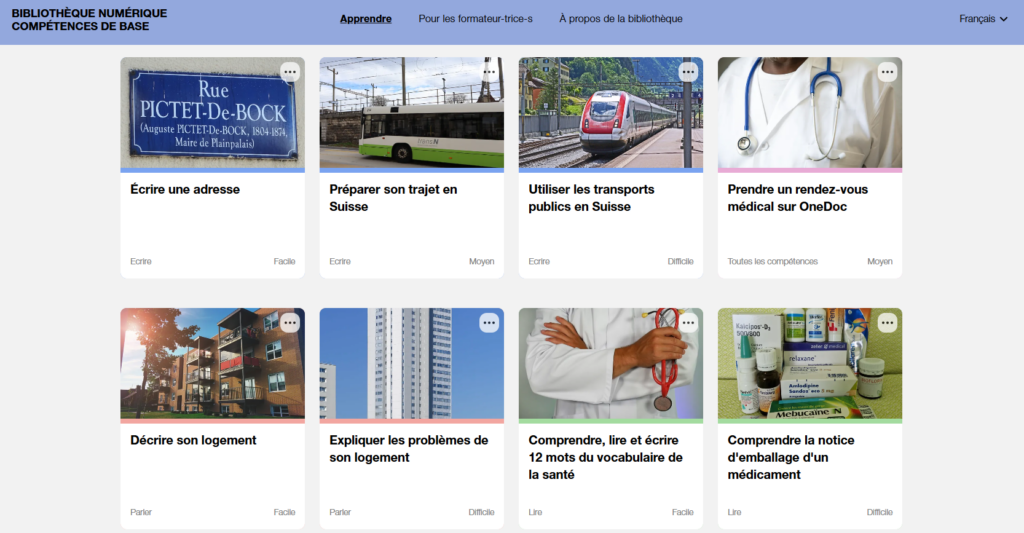
Task: Click the red train photo thumbnail
Action: pyautogui.click(x=611, y=113)
